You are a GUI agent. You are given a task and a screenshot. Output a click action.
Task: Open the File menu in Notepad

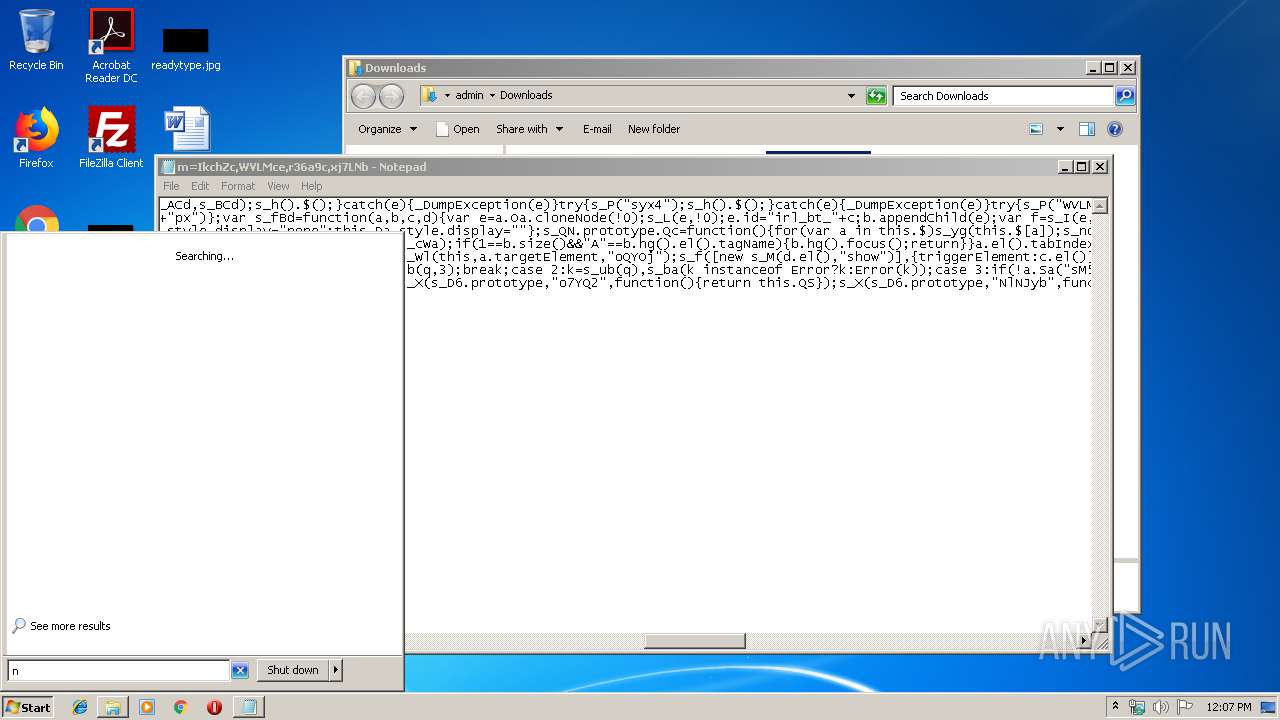(x=171, y=186)
